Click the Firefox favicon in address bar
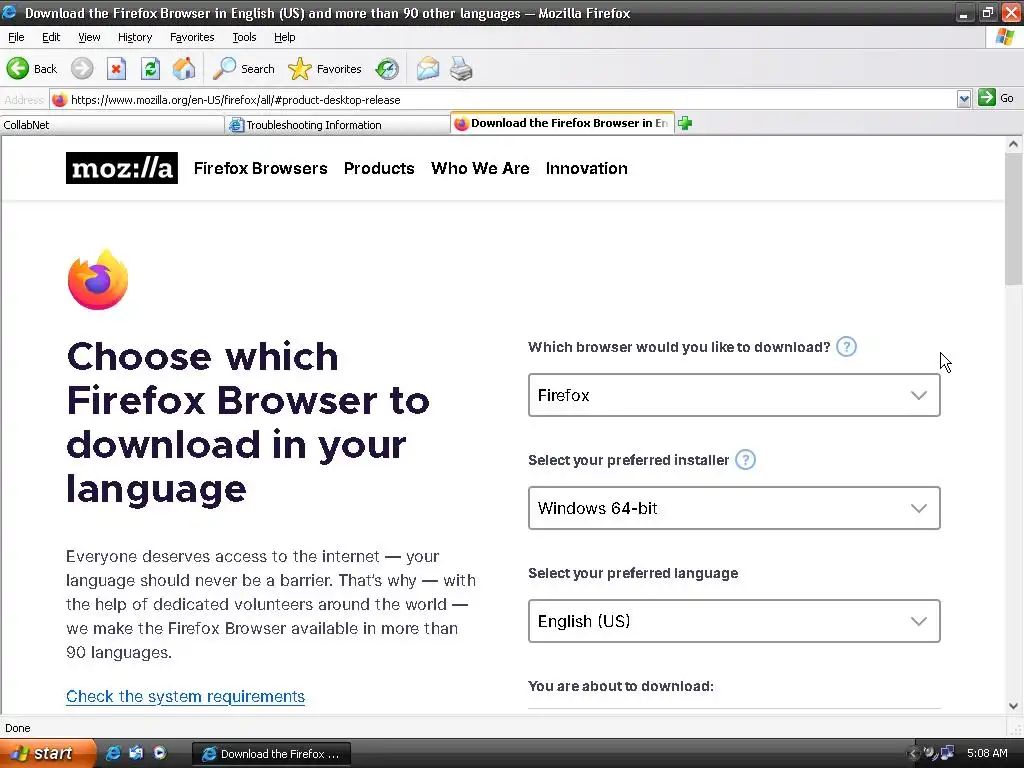Screen dimensions: 1024x768 click(59, 99)
